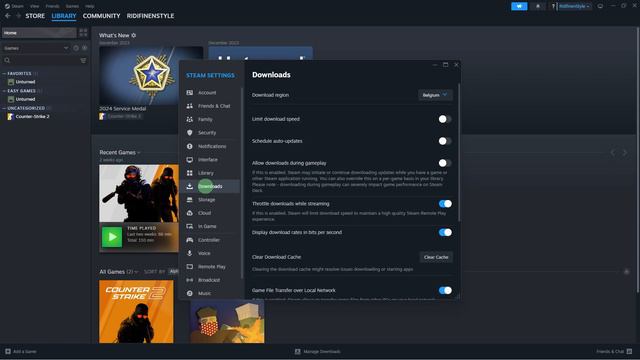Screen dimensions: 640x360
Task: Toggle Game File Transfer over Local Network
Action: 445,291
